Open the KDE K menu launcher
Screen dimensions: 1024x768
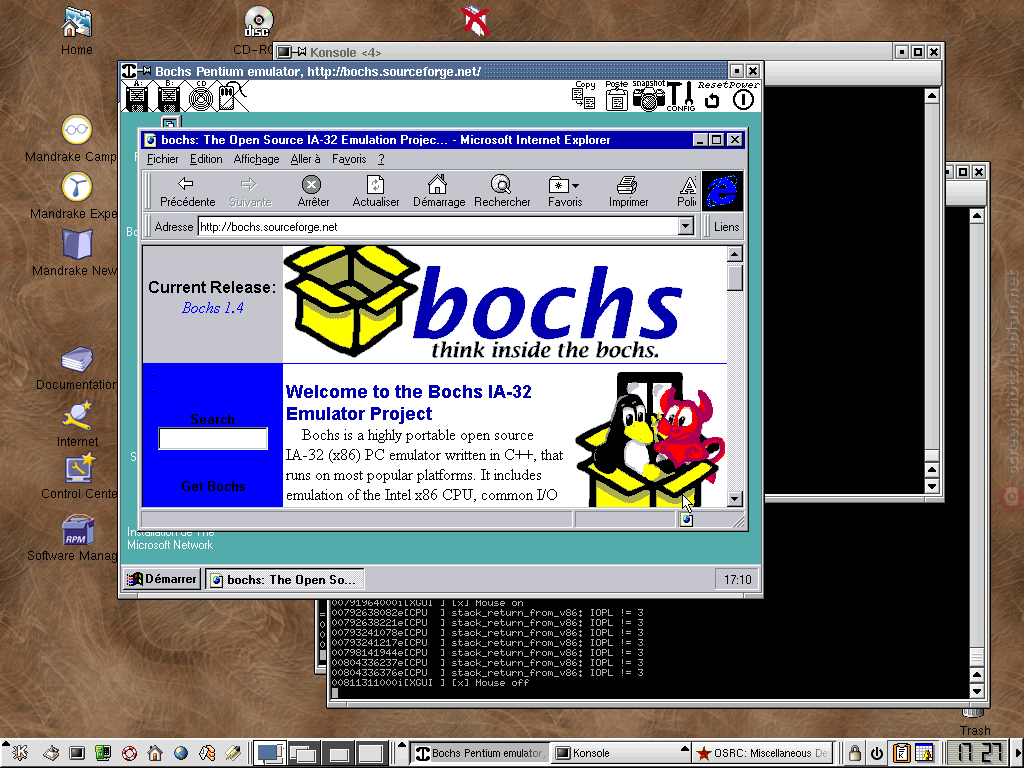(20, 753)
